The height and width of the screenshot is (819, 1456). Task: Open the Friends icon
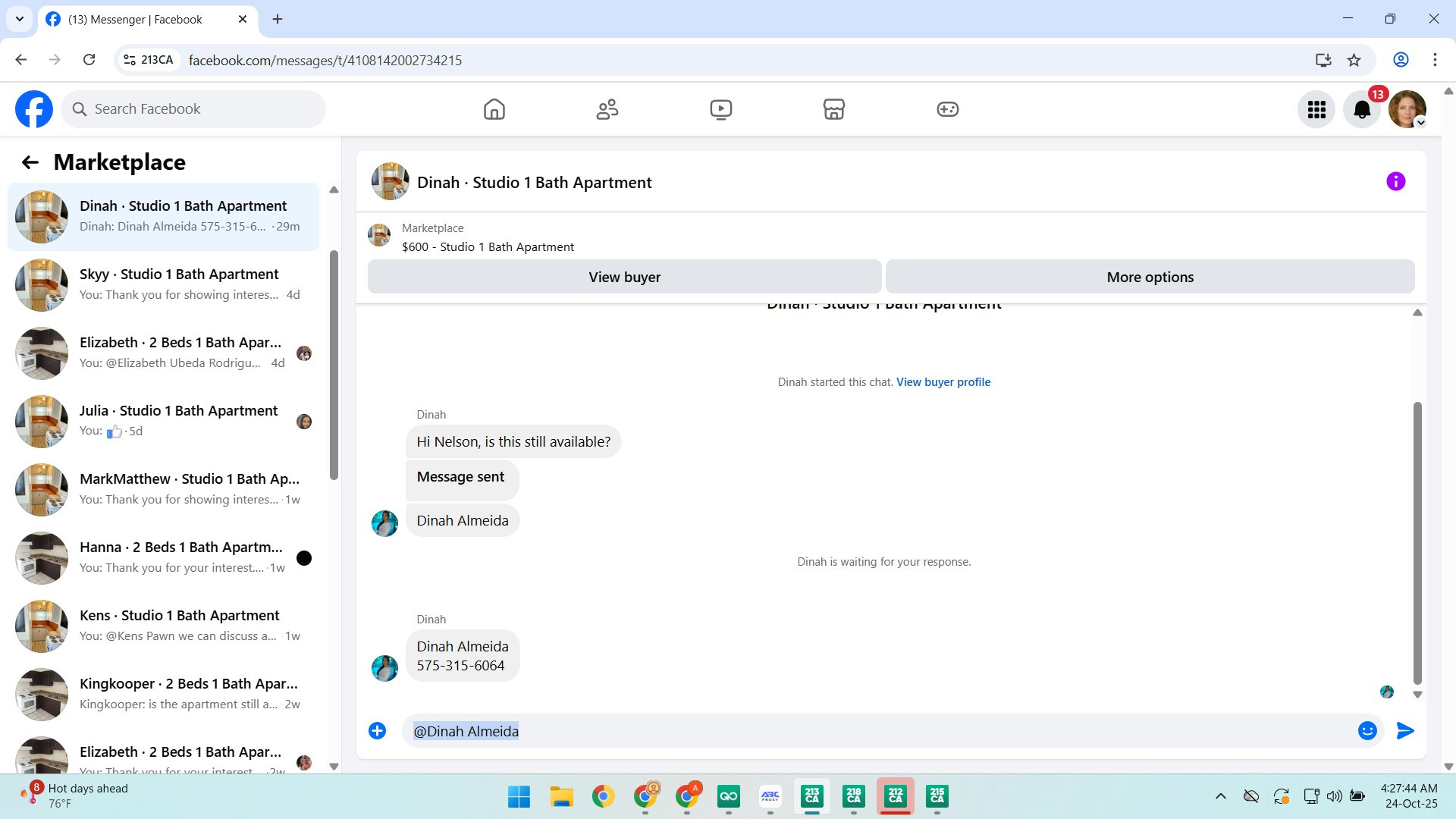point(607,109)
